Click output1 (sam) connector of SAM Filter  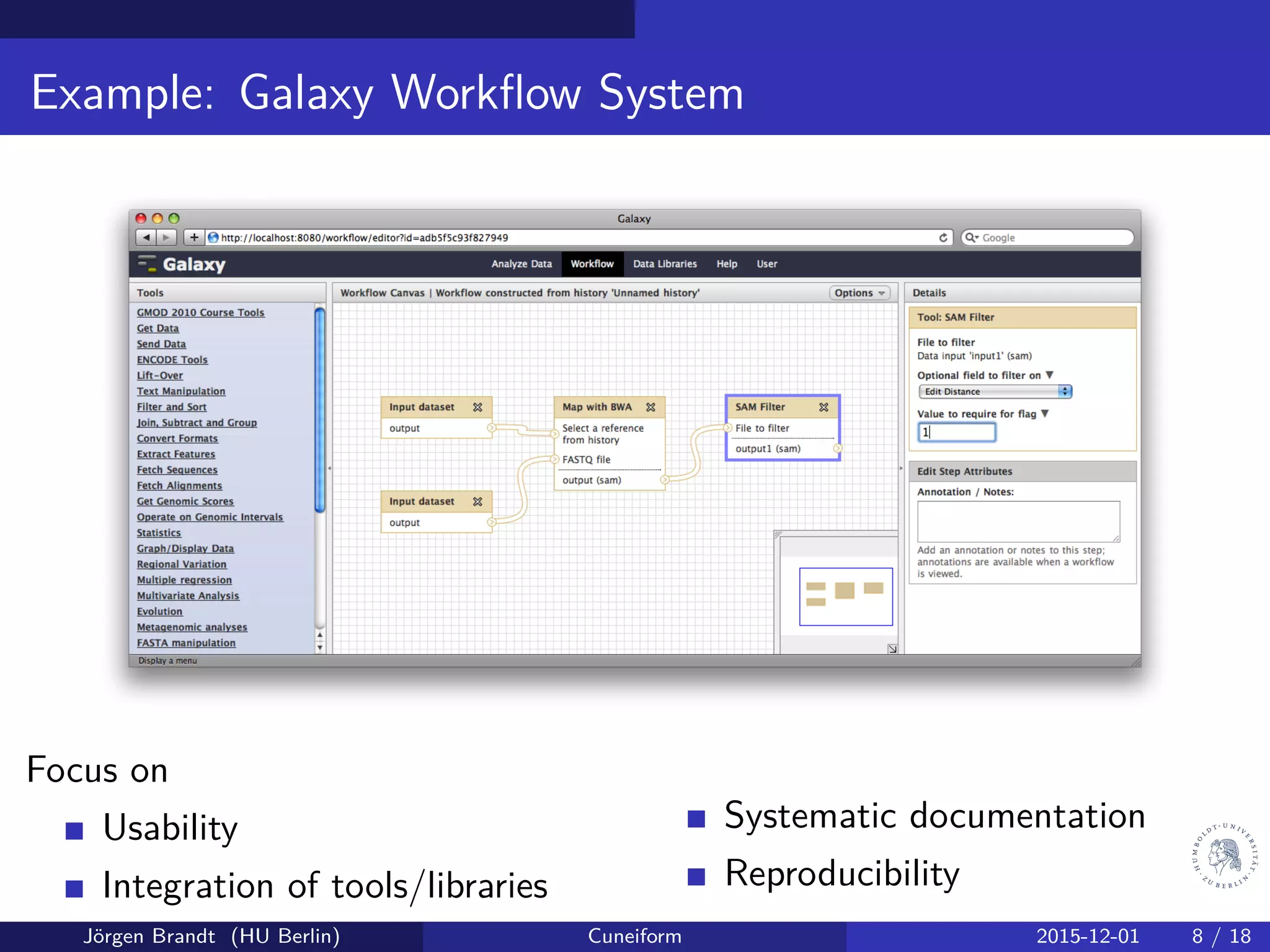click(837, 448)
